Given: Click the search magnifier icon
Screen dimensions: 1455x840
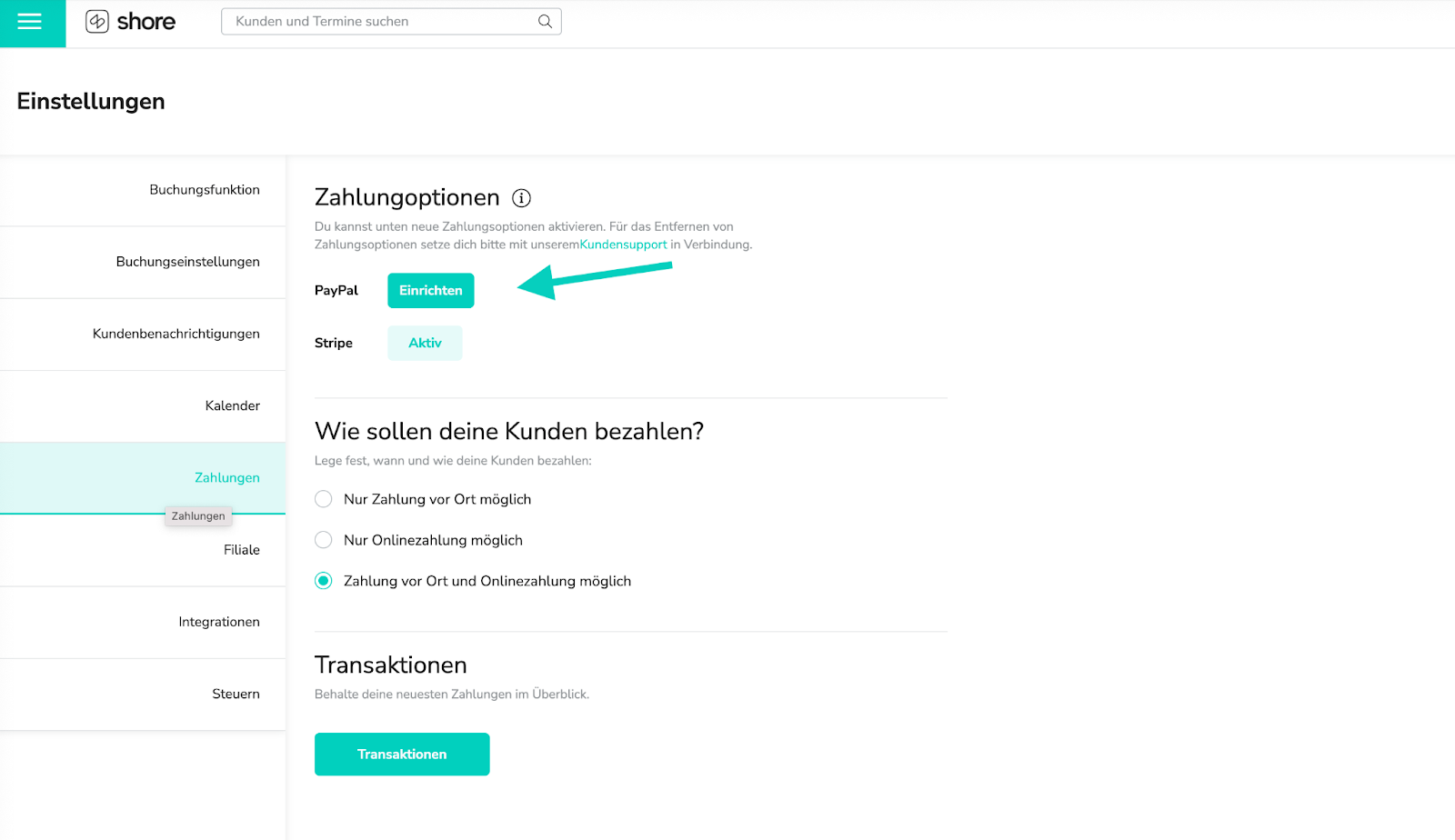Looking at the screenshot, I should click(x=545, y=22).
